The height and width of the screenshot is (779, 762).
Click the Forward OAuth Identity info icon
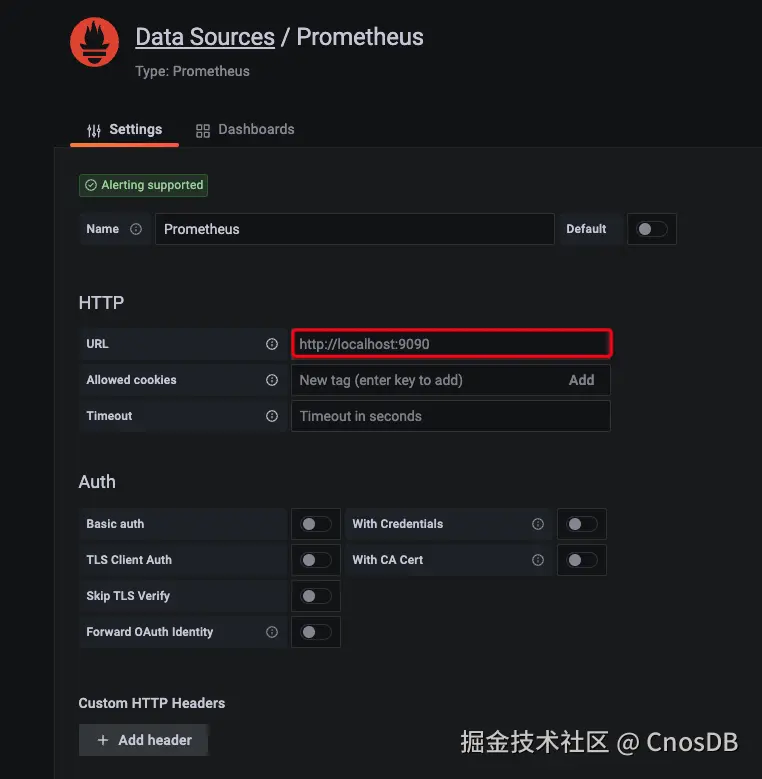click(x=272, y=632)
